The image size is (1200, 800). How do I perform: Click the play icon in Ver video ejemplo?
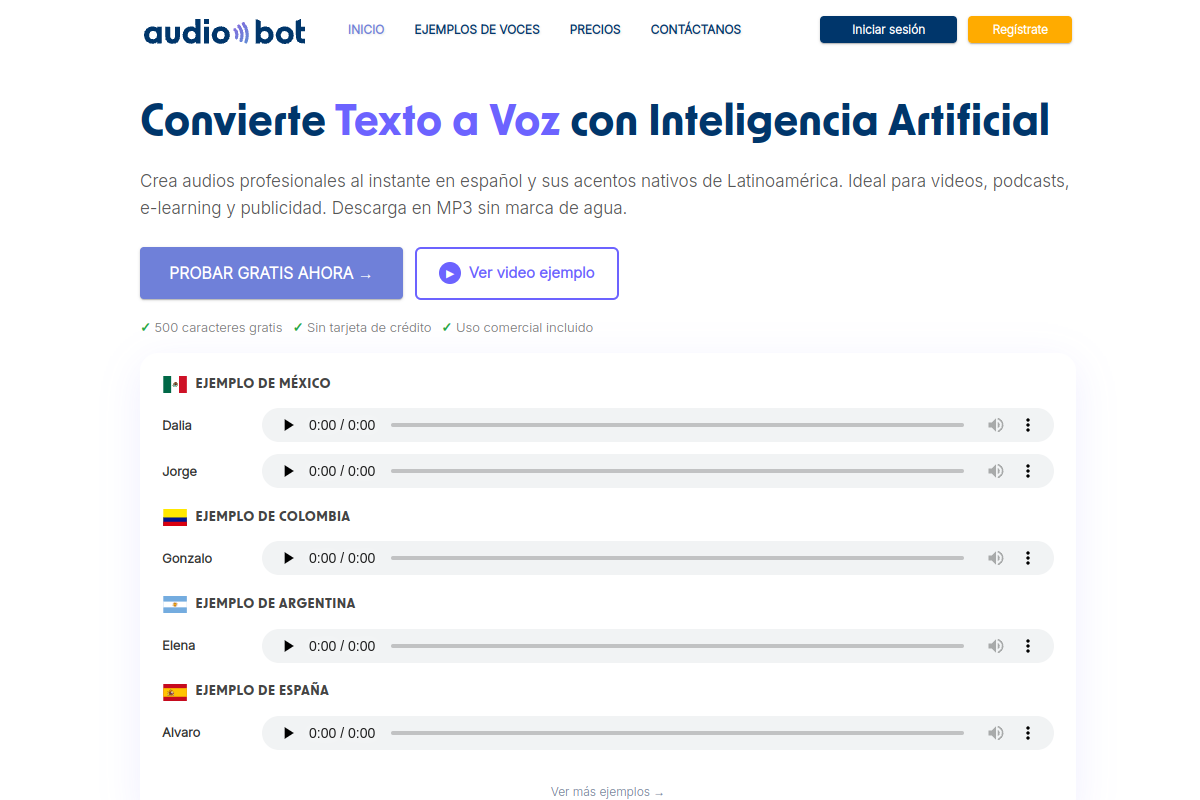(x=450, y=273)
